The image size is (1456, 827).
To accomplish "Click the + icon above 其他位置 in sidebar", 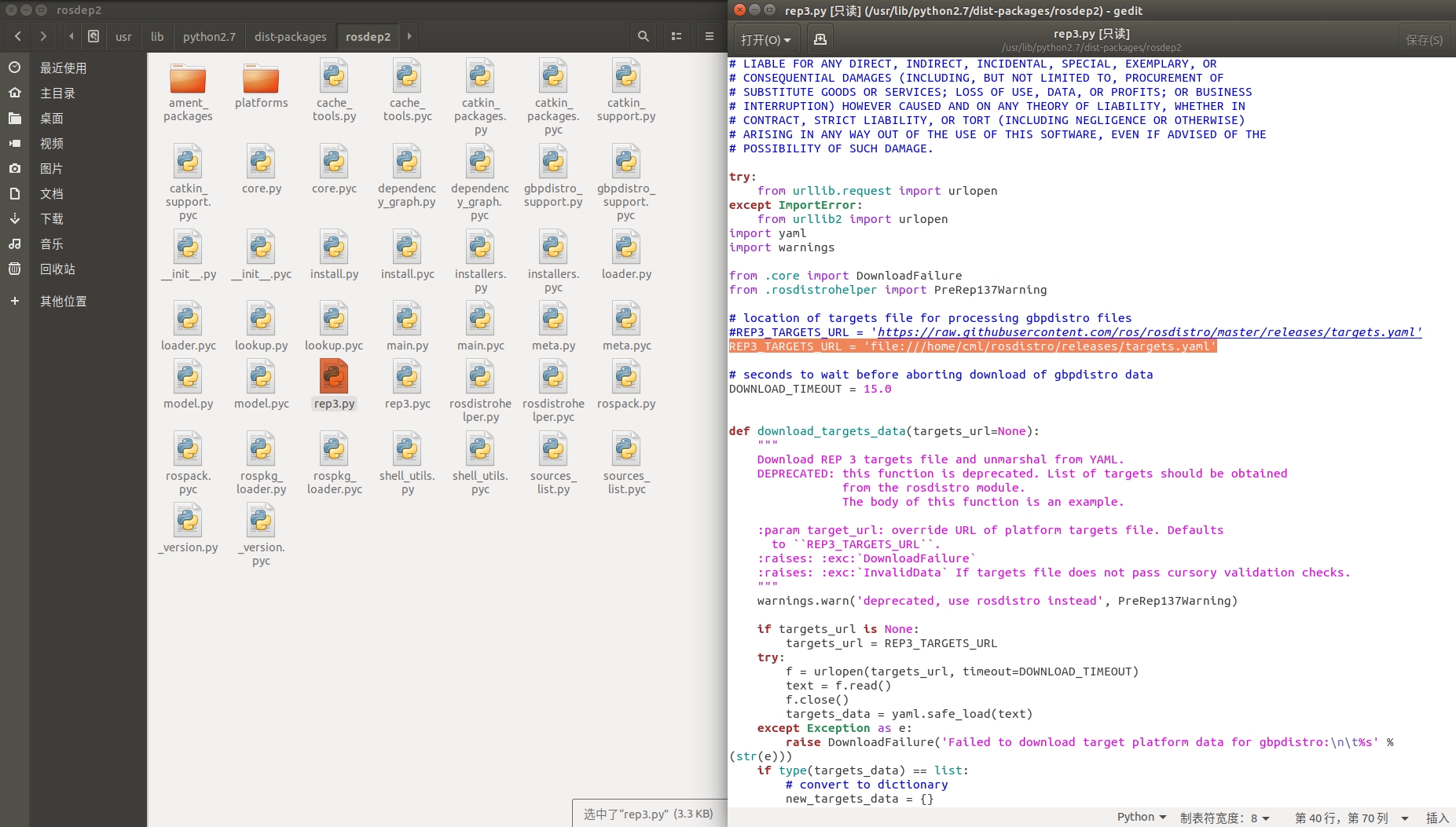I will pos(15,300).
